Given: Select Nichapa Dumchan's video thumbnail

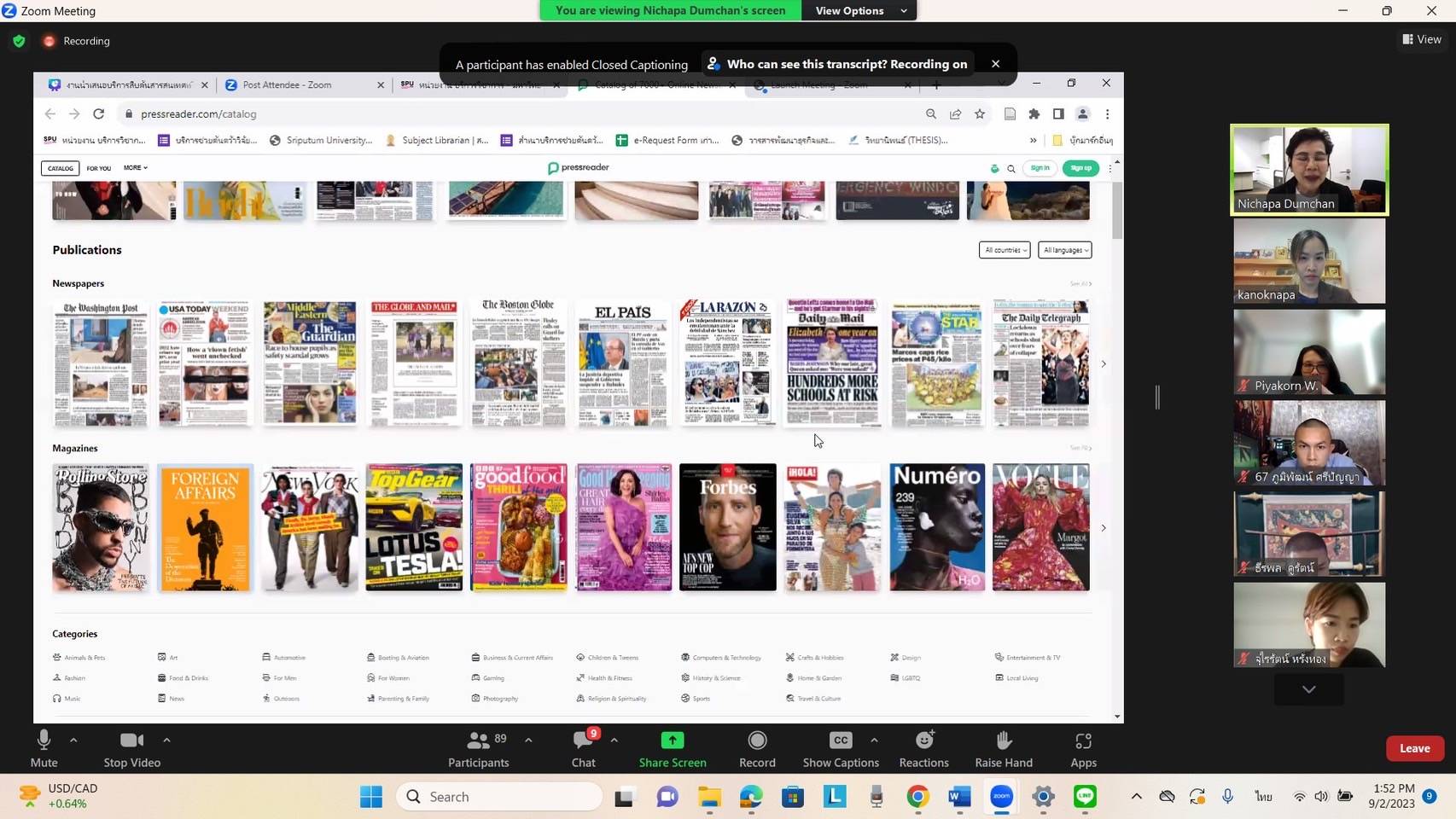Looking at the screenshot, I should tap(1309, 169).
